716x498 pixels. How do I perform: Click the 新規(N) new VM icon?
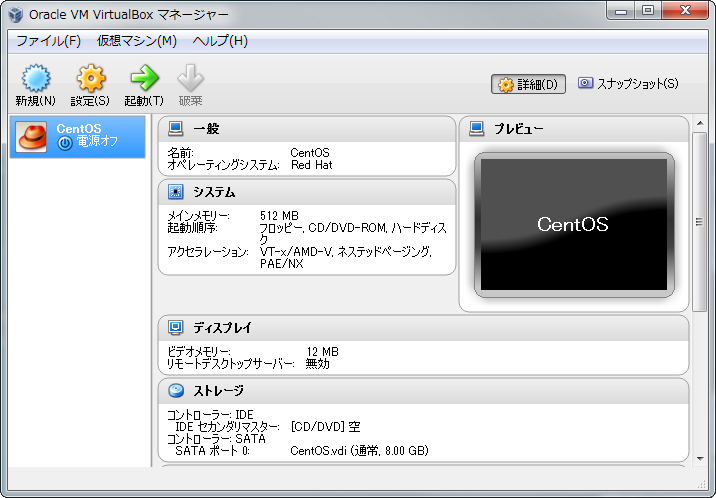click(36, 79)
